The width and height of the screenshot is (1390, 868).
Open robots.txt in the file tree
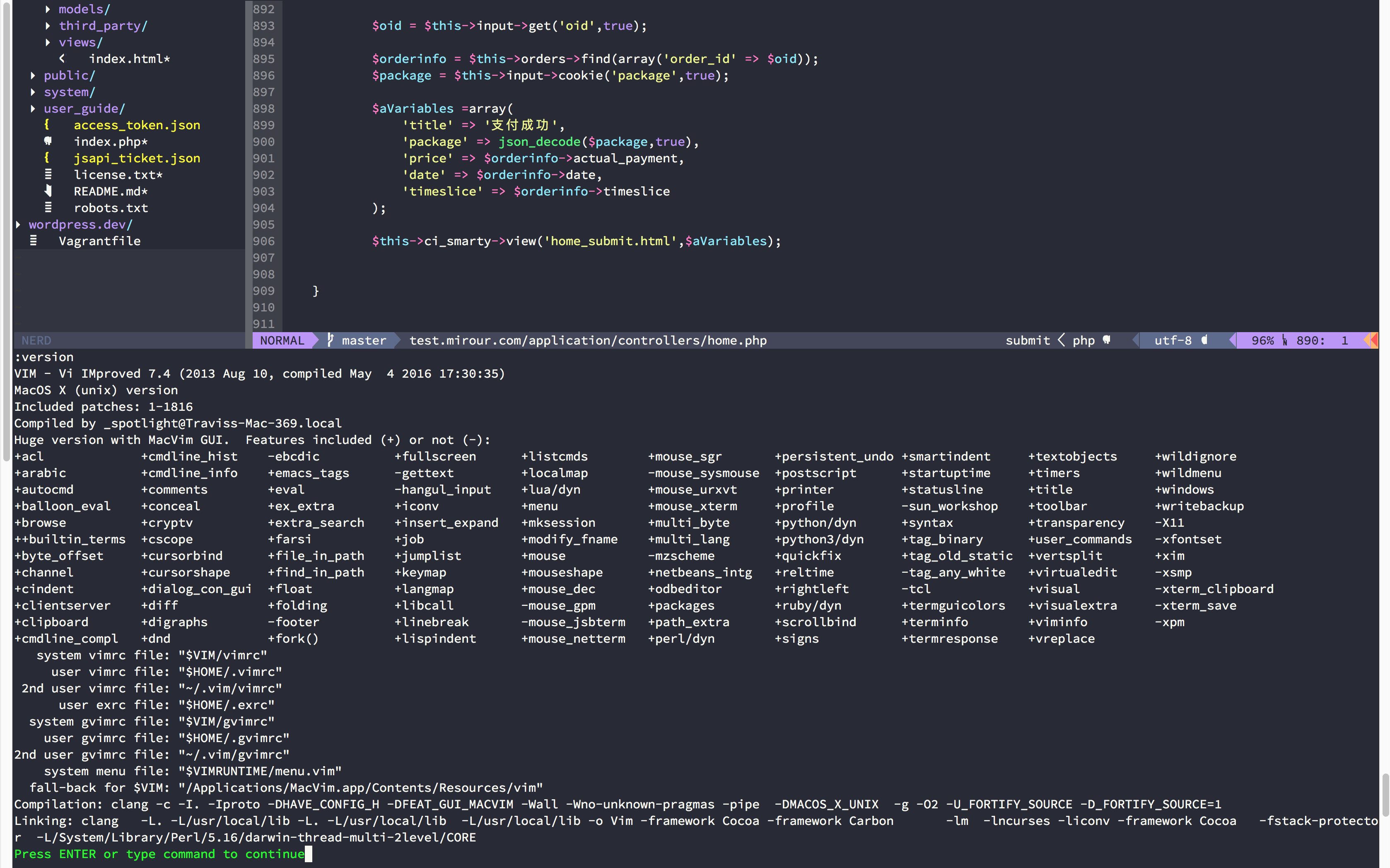111,208
